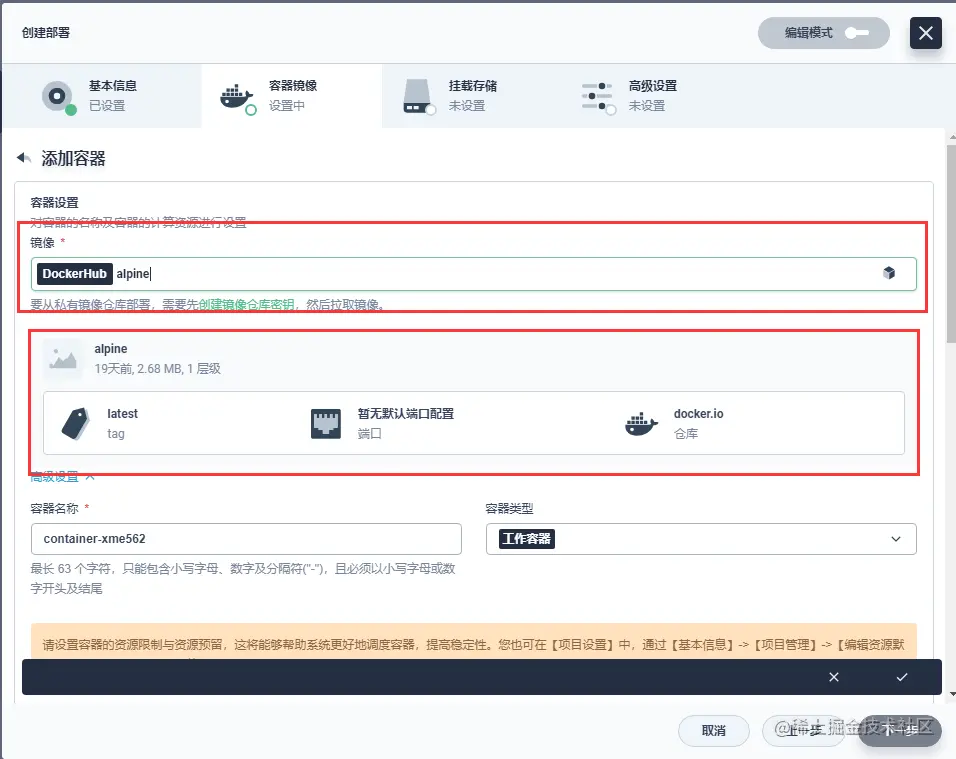Click the 上一步 button
Image resolution: width=956 pixels, height=759 pixels.
(x=804, y=730)
